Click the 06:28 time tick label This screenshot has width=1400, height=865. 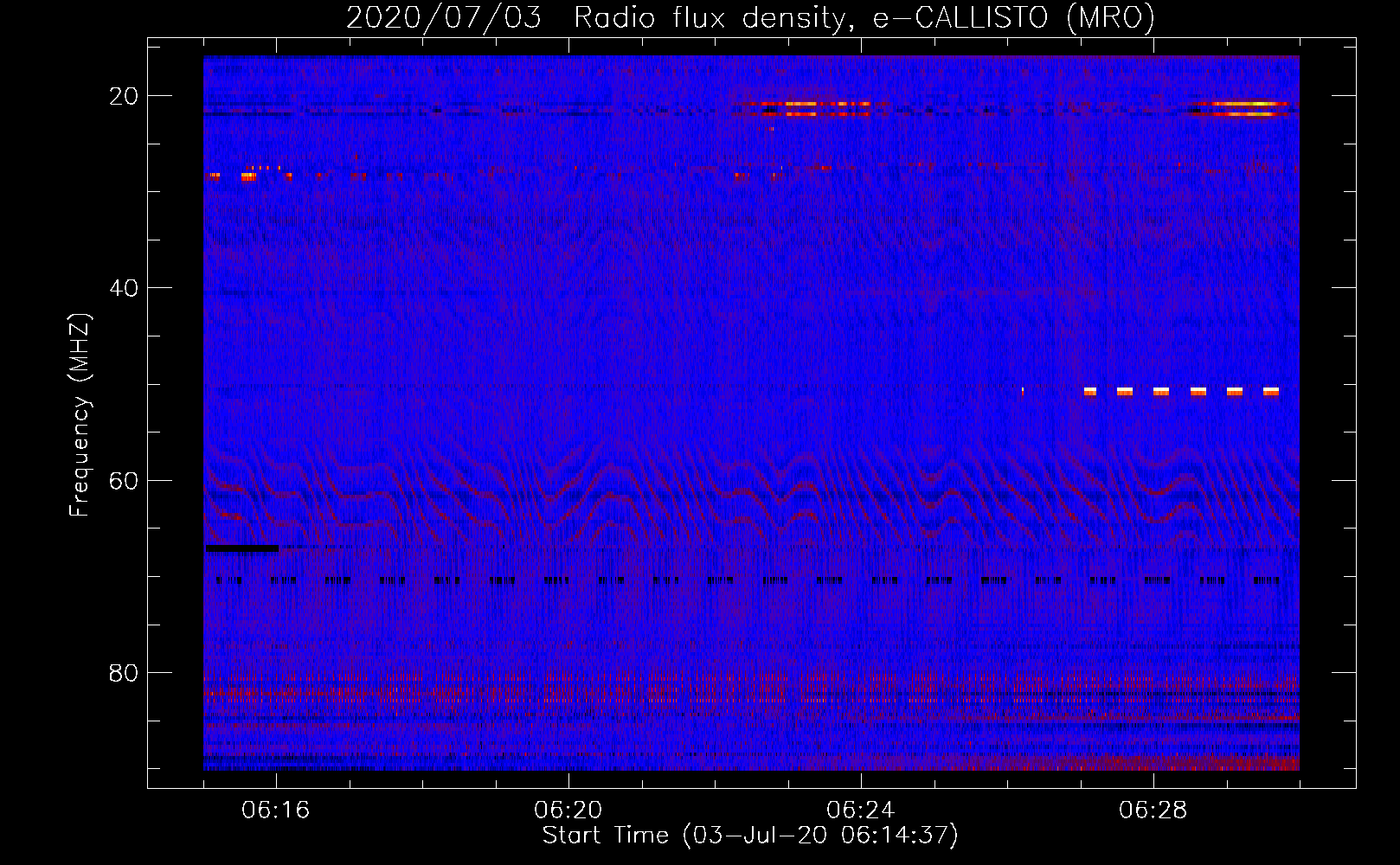(x=1153, y=811)
